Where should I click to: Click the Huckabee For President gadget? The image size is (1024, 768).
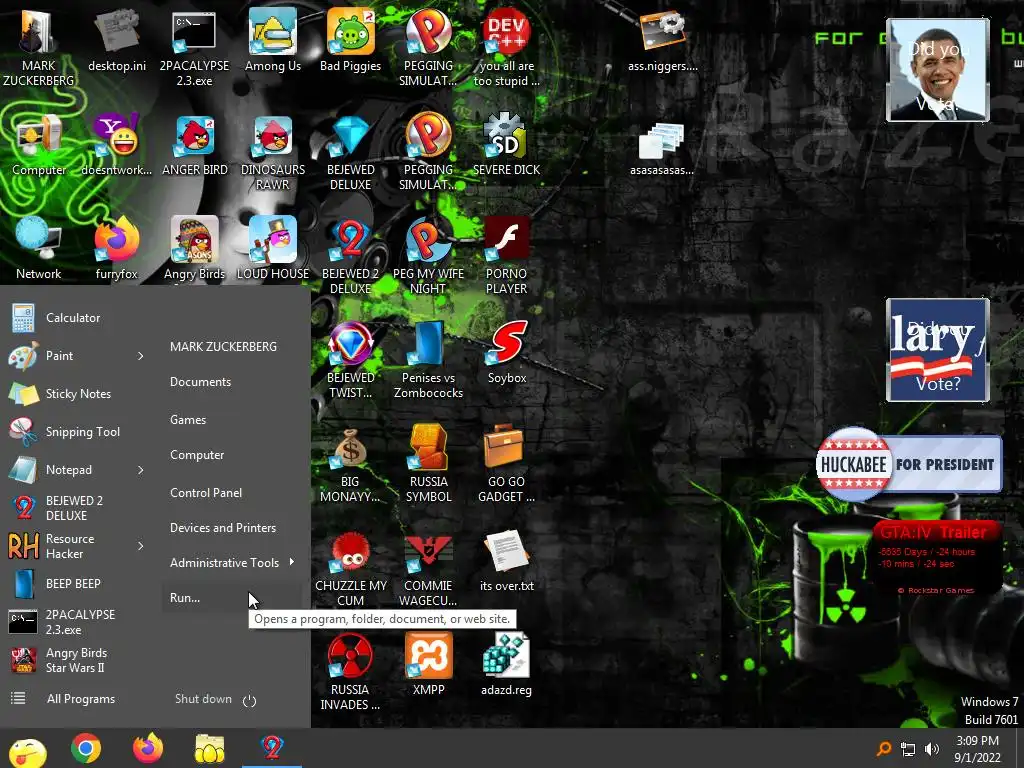coord(908,464)
